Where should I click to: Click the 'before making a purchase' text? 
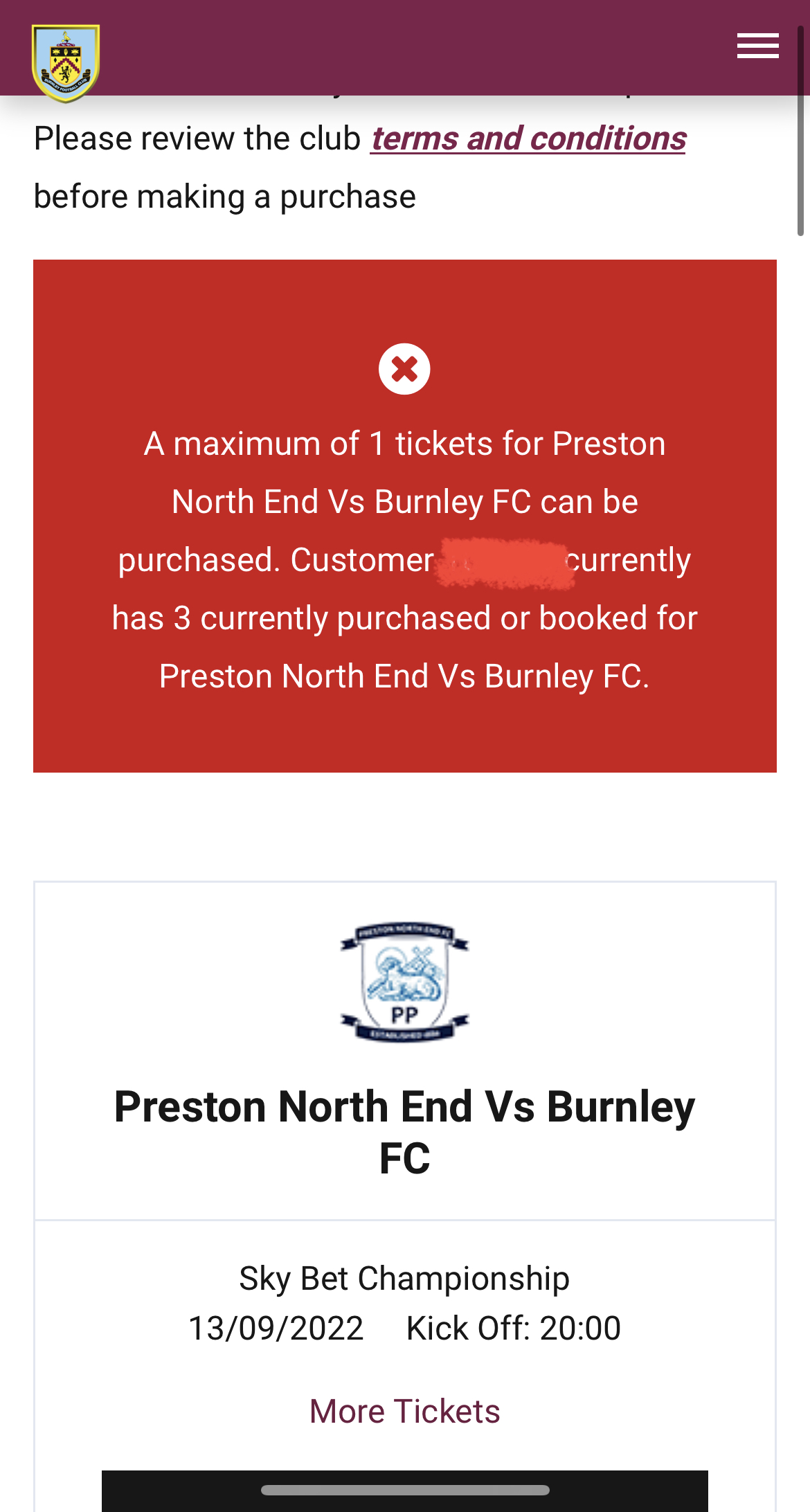click(225, 197)
